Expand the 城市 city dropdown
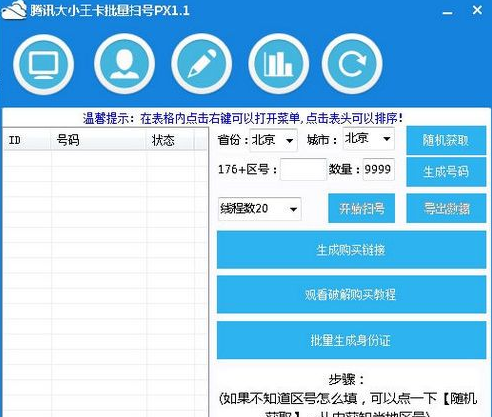 (369, 138)
